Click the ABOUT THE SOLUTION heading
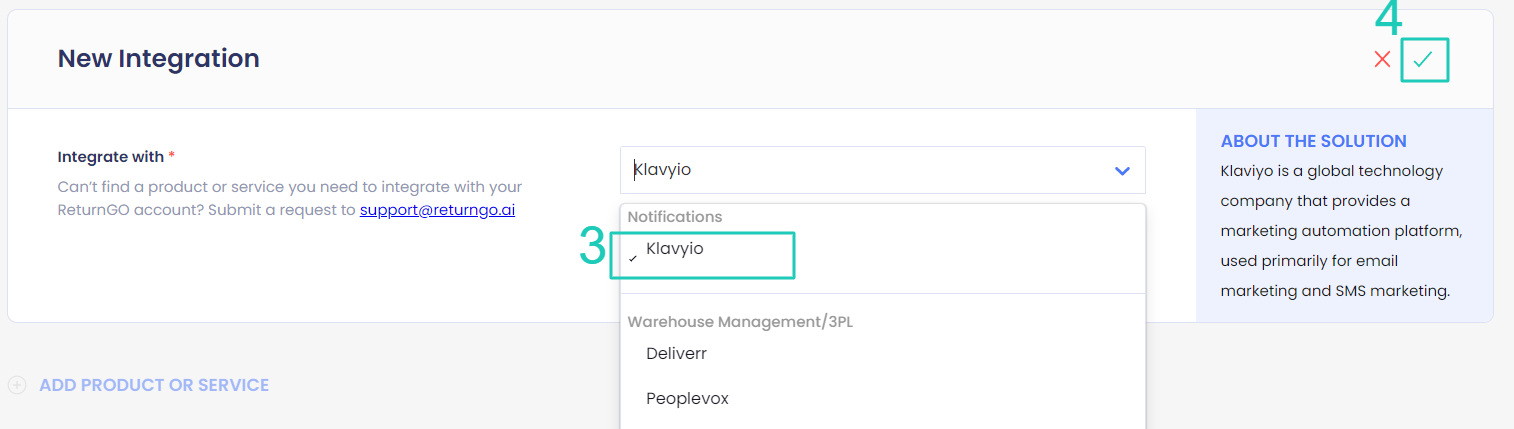 coord(1313,141)
